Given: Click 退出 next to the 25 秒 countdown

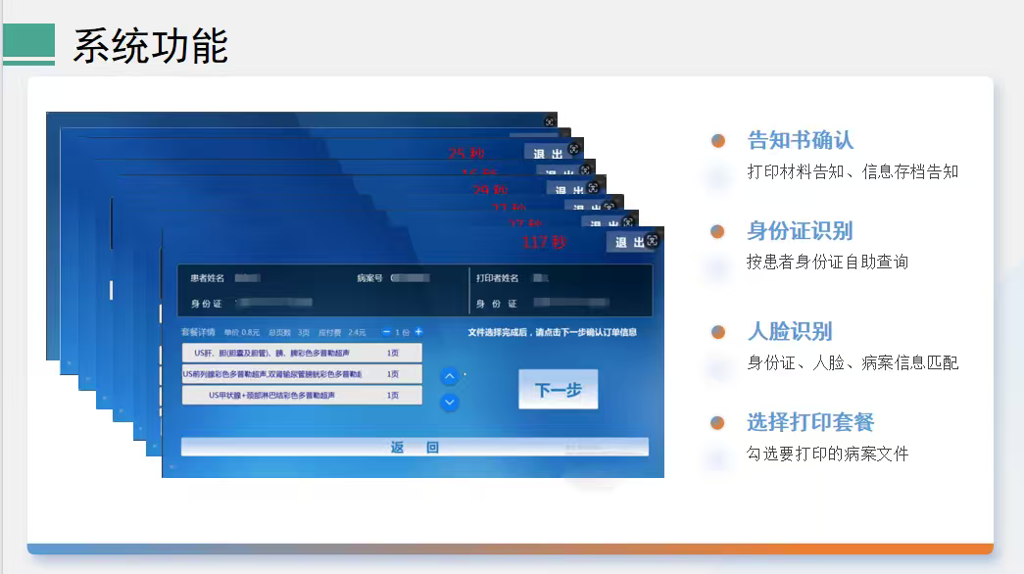Looking at the screenshot, I should click(547, 154).
